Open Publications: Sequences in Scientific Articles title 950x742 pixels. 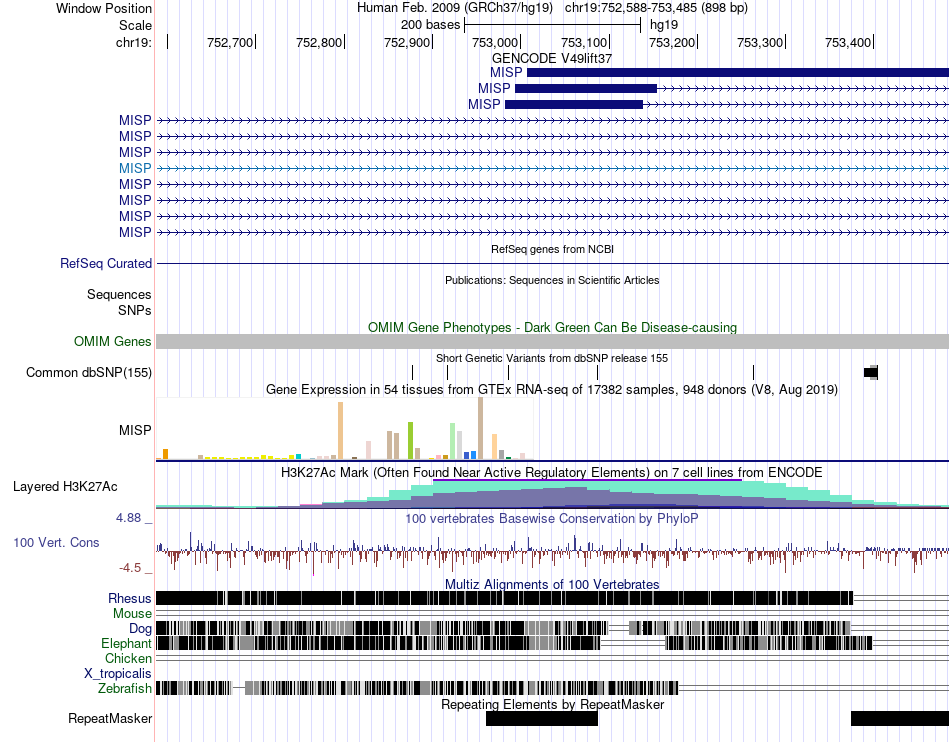(552, 280)
